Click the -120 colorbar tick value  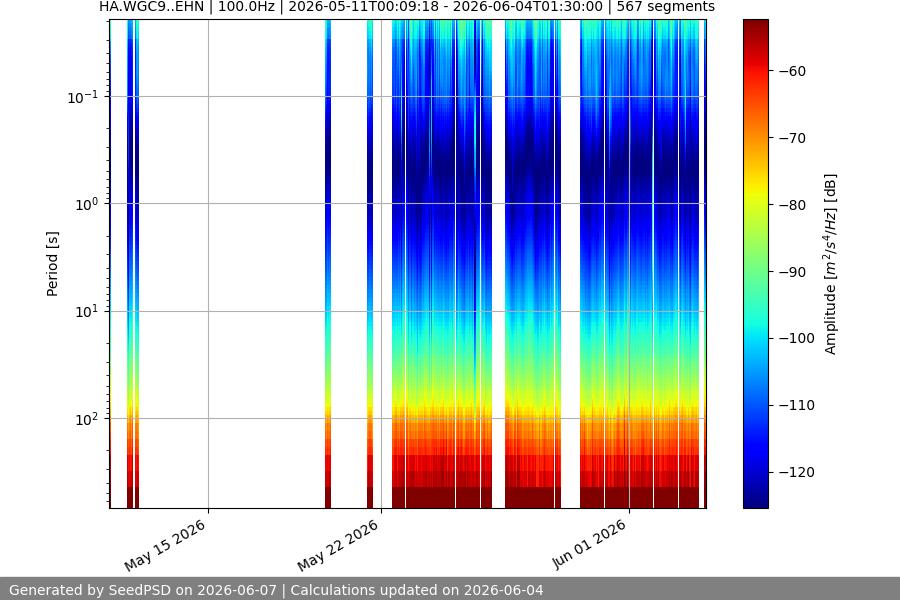point(796,472)
